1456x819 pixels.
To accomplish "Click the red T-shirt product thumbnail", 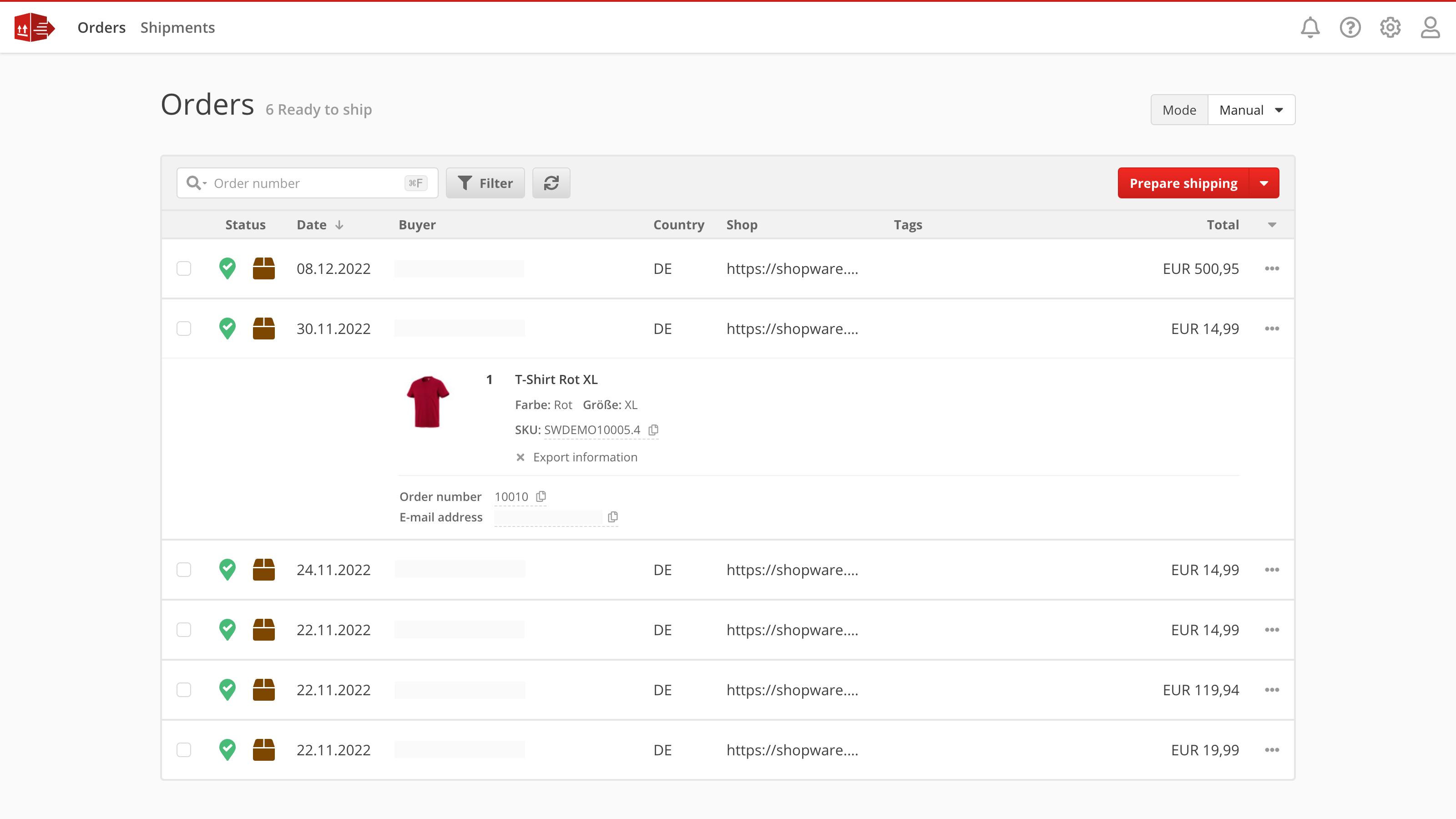I will [x=427, y=402].
